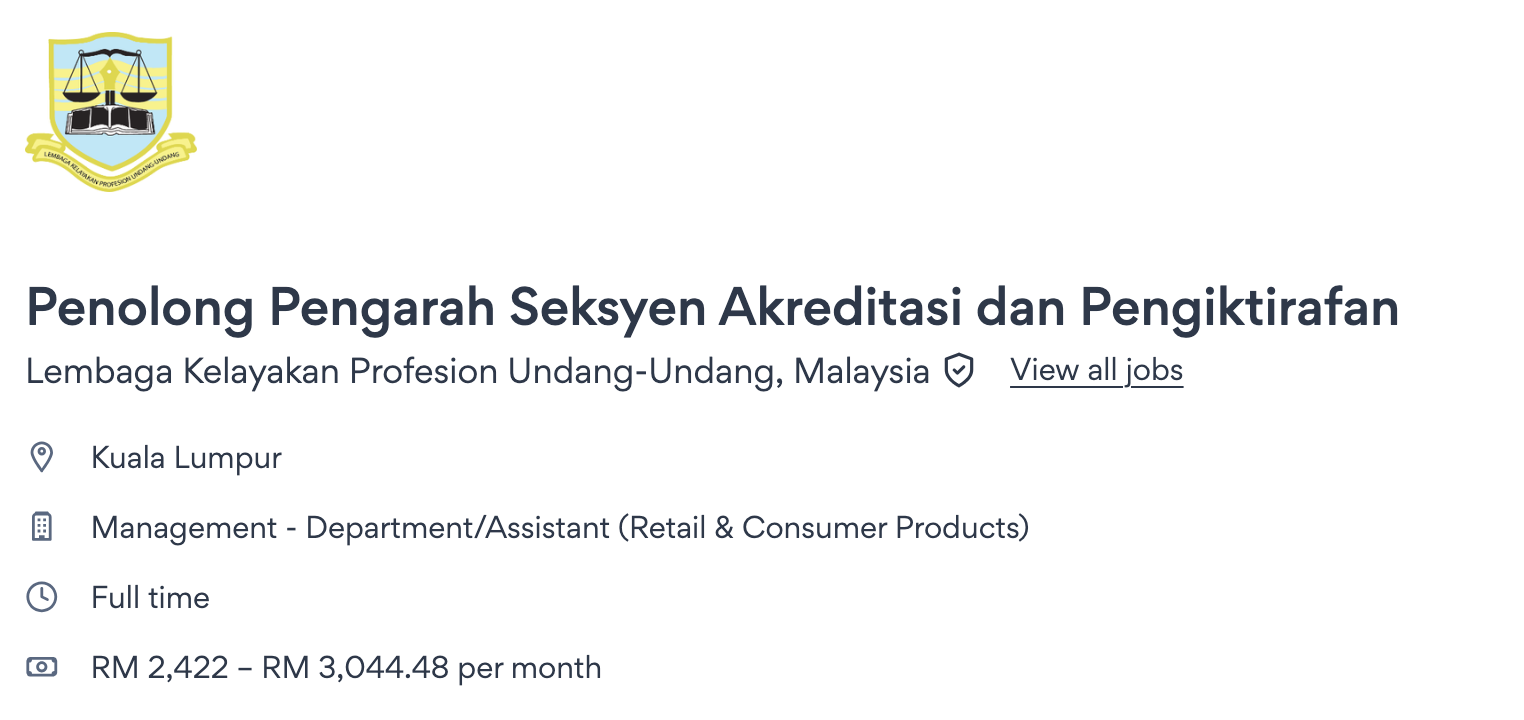Click the Management - Department/Assistant classification
The image size is (1524, 720).
350,527
